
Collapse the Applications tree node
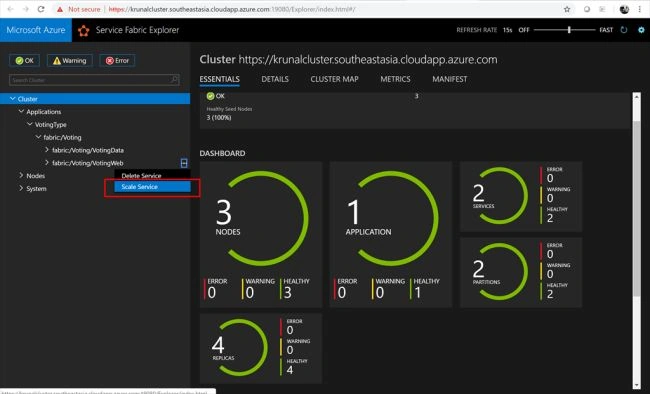(21, 112)
